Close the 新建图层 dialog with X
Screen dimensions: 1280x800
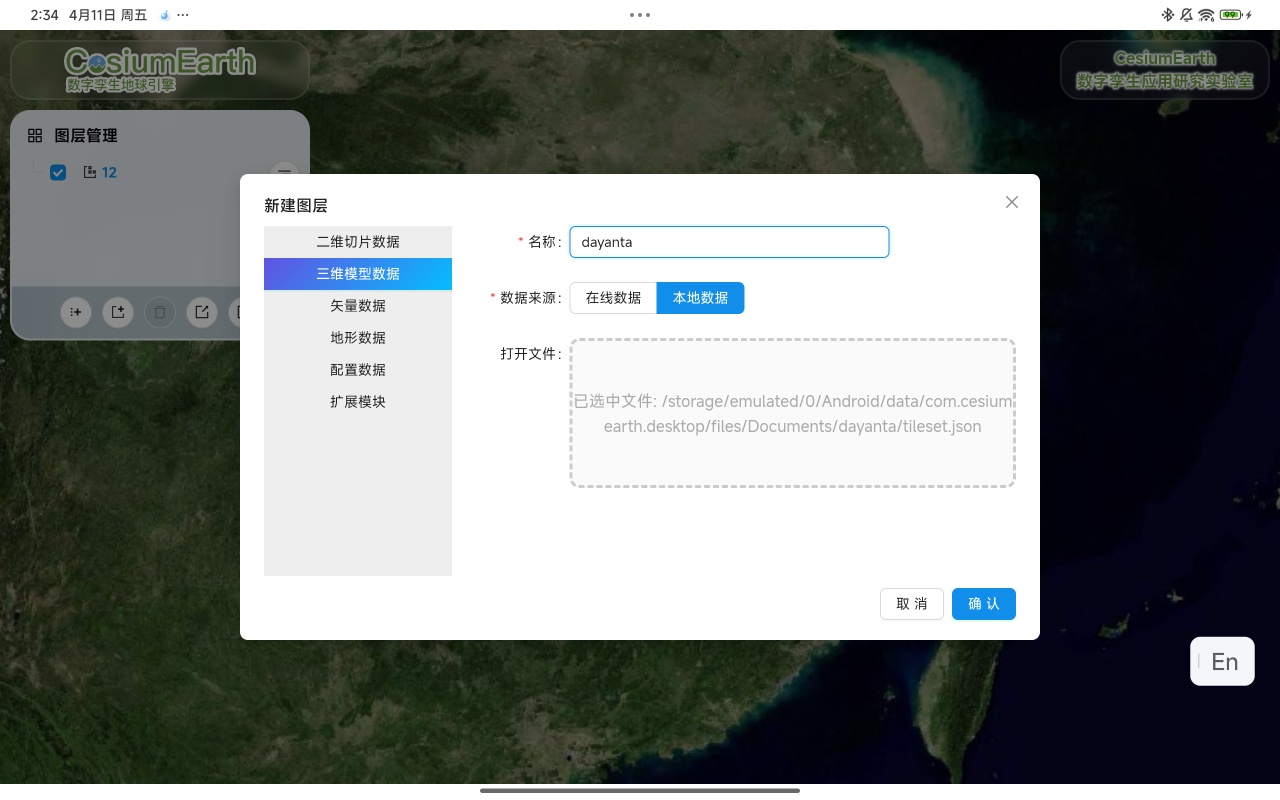click(x=1012, y=202)
